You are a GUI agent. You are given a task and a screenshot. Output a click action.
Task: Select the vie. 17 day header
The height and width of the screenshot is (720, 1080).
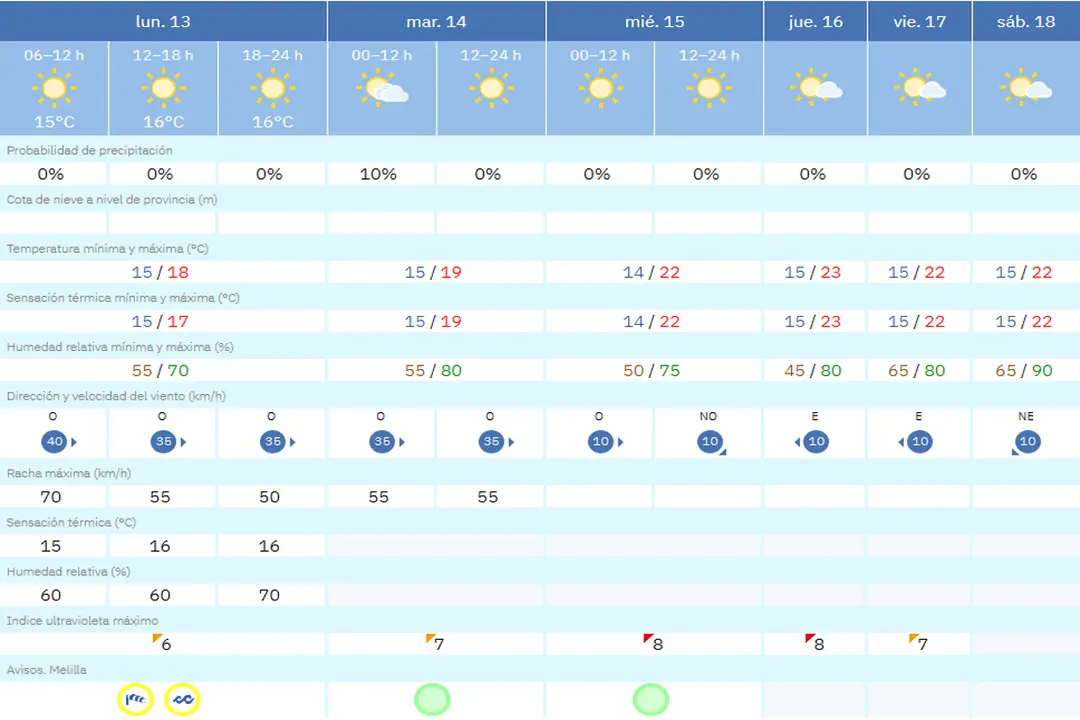[920, 21]
